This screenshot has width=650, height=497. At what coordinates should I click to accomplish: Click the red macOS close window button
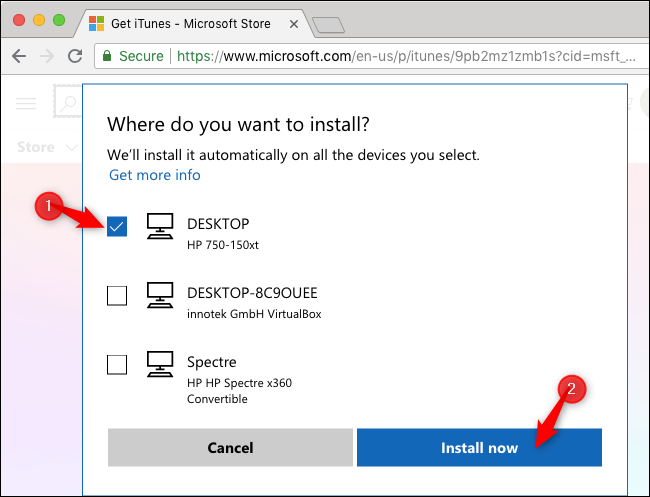19,20
